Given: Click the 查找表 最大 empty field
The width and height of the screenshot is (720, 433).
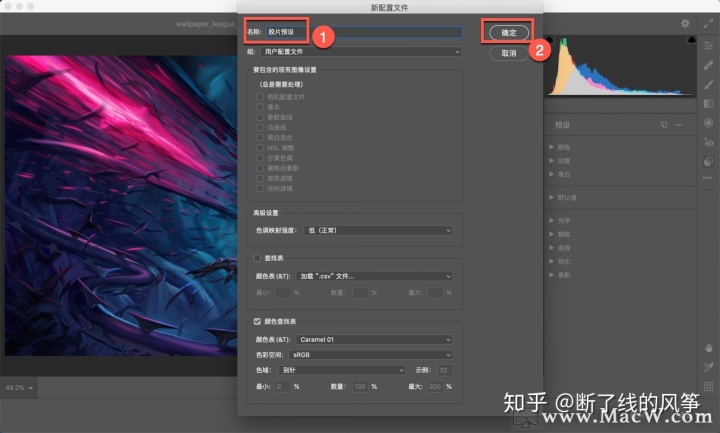Looking at the screenshot, I should click(x=435, y=293).
